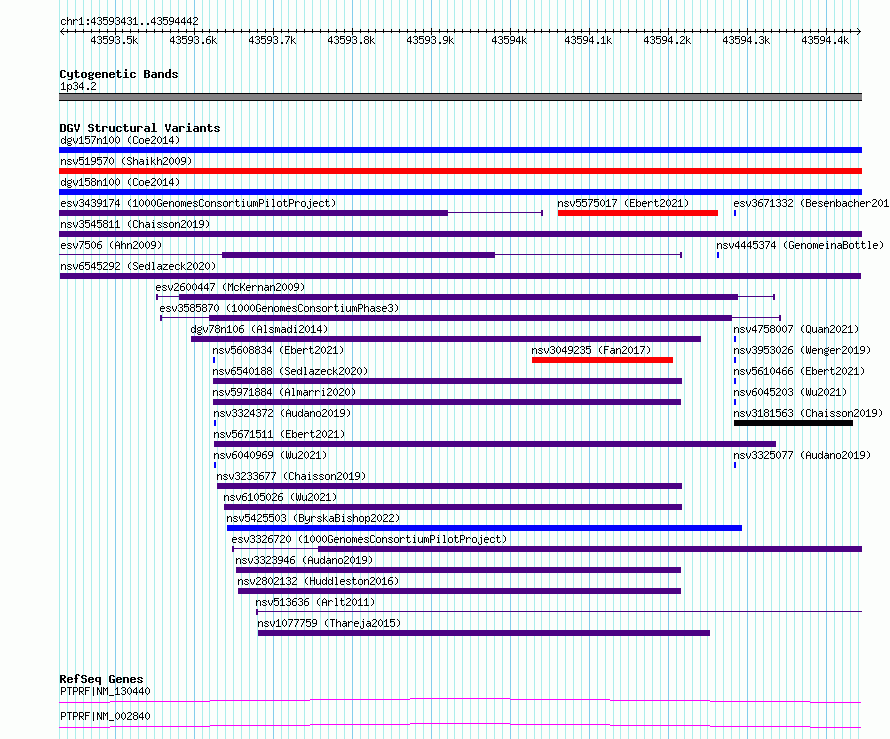The width and height of the screenshot is (890, 739).
Task: Click the 43594.4k ruler tick label
Action: click(825, 40)
